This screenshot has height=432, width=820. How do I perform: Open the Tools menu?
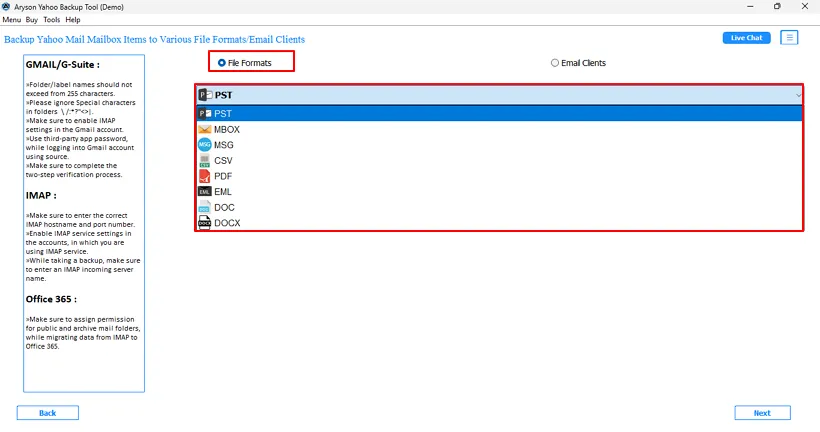pyautogui.click(x=51, y=20)
